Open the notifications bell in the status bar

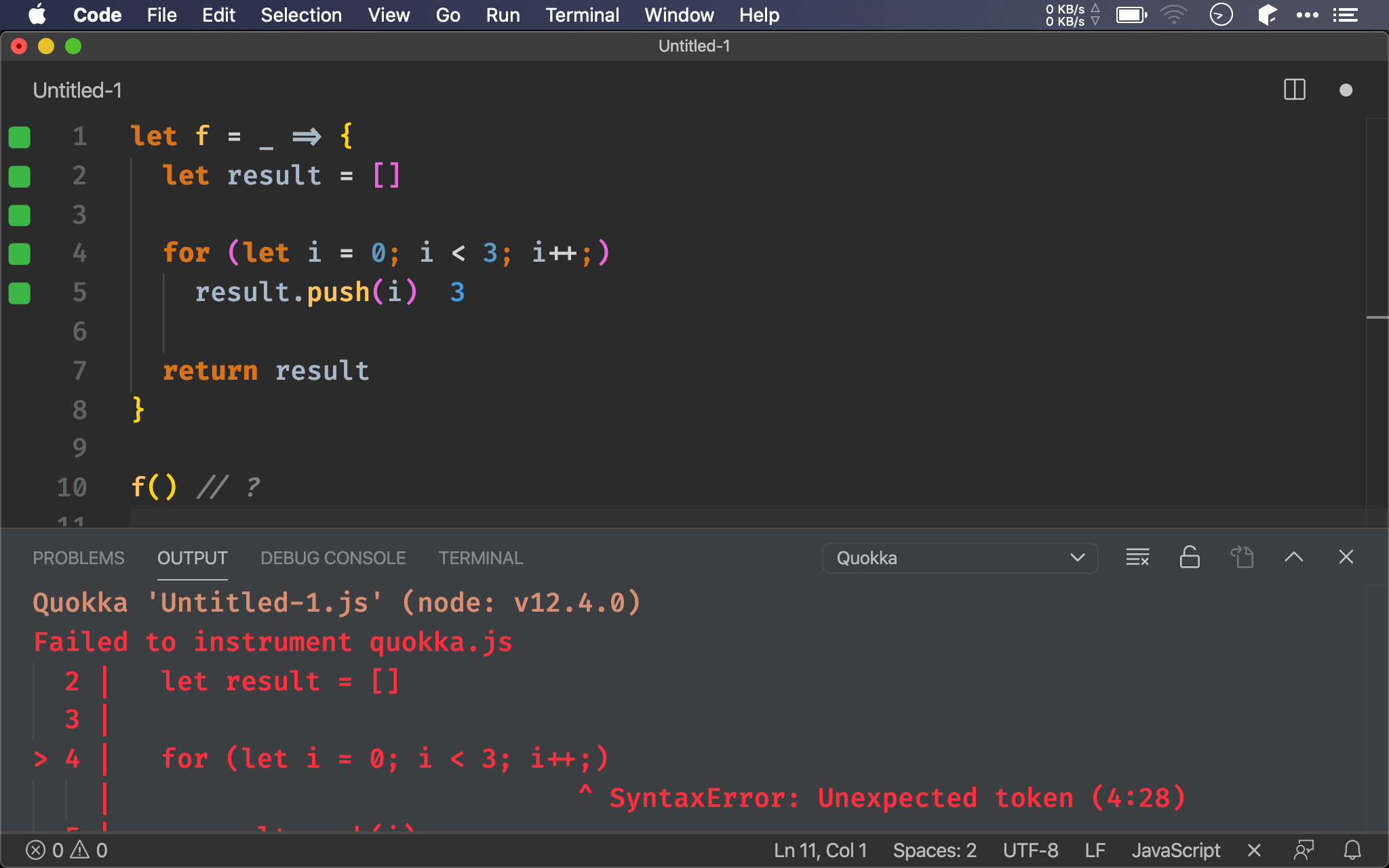1352,850
